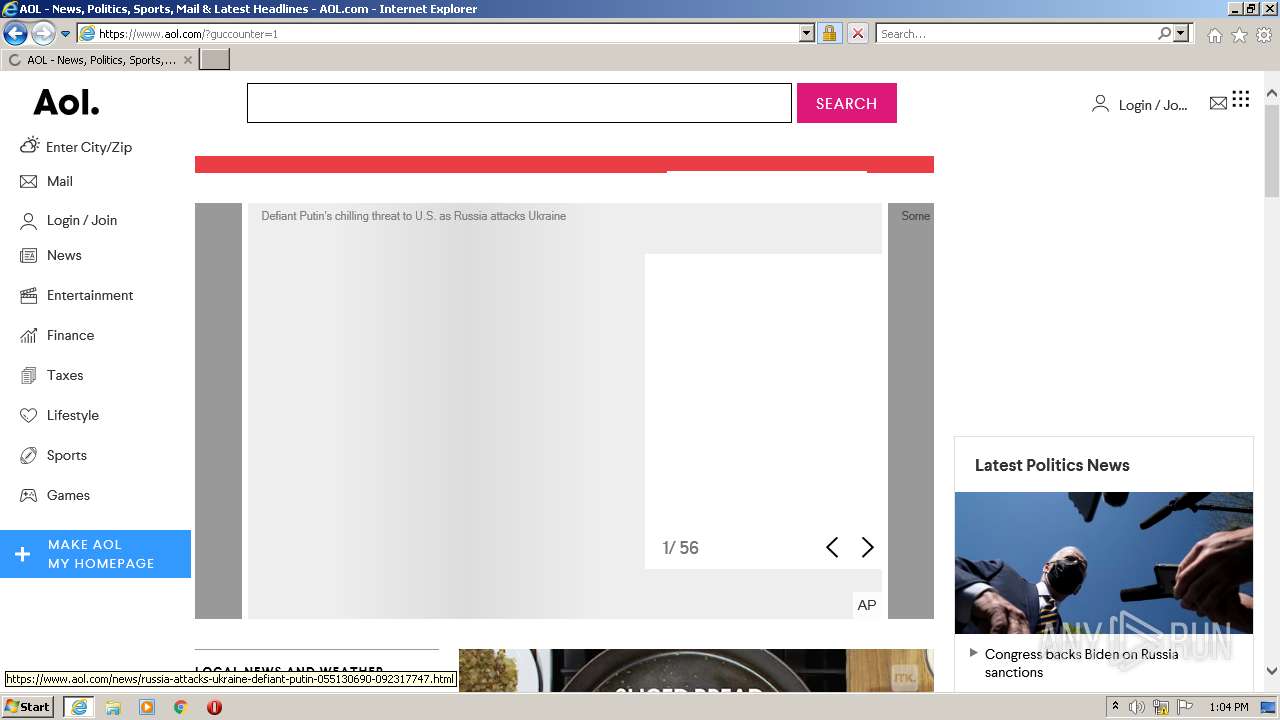This screenshot has height=720, width=1280.
Task: Click the Sports football icon
Action: tap(28, 456)
